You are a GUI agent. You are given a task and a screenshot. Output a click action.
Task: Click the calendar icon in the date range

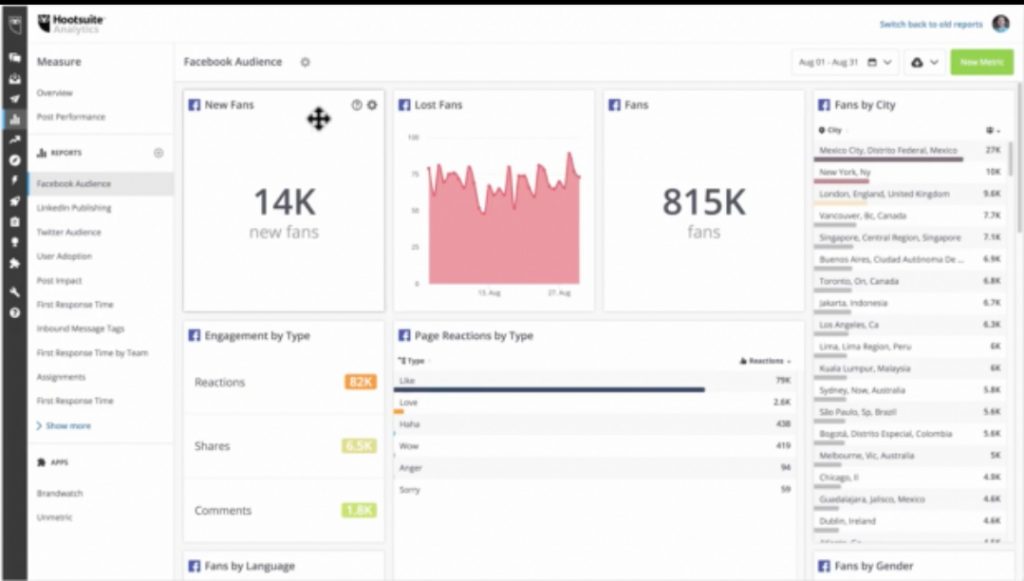click(872, 62)
